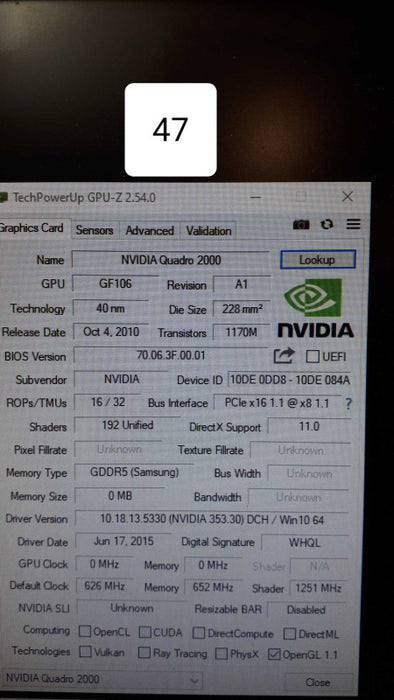
Task: Click the Revision field showing A1
Action: [242, 284]
